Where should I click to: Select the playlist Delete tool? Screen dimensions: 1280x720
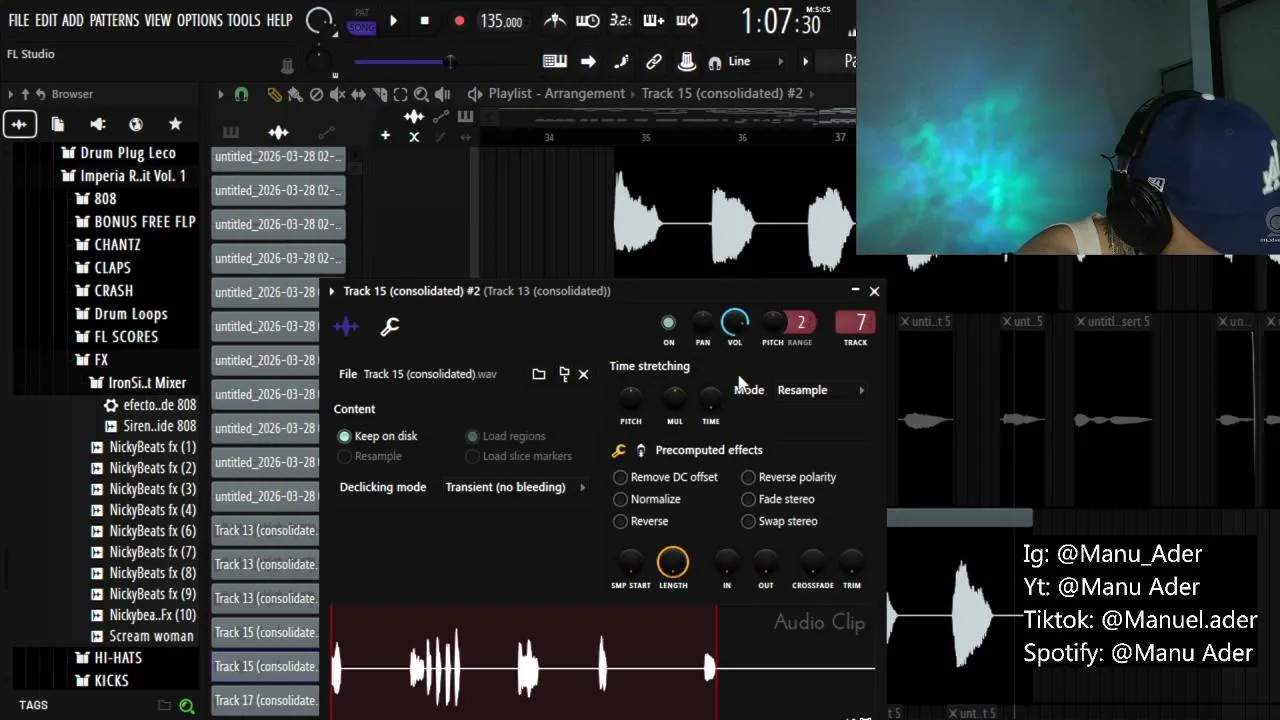[x=316, y=94]
